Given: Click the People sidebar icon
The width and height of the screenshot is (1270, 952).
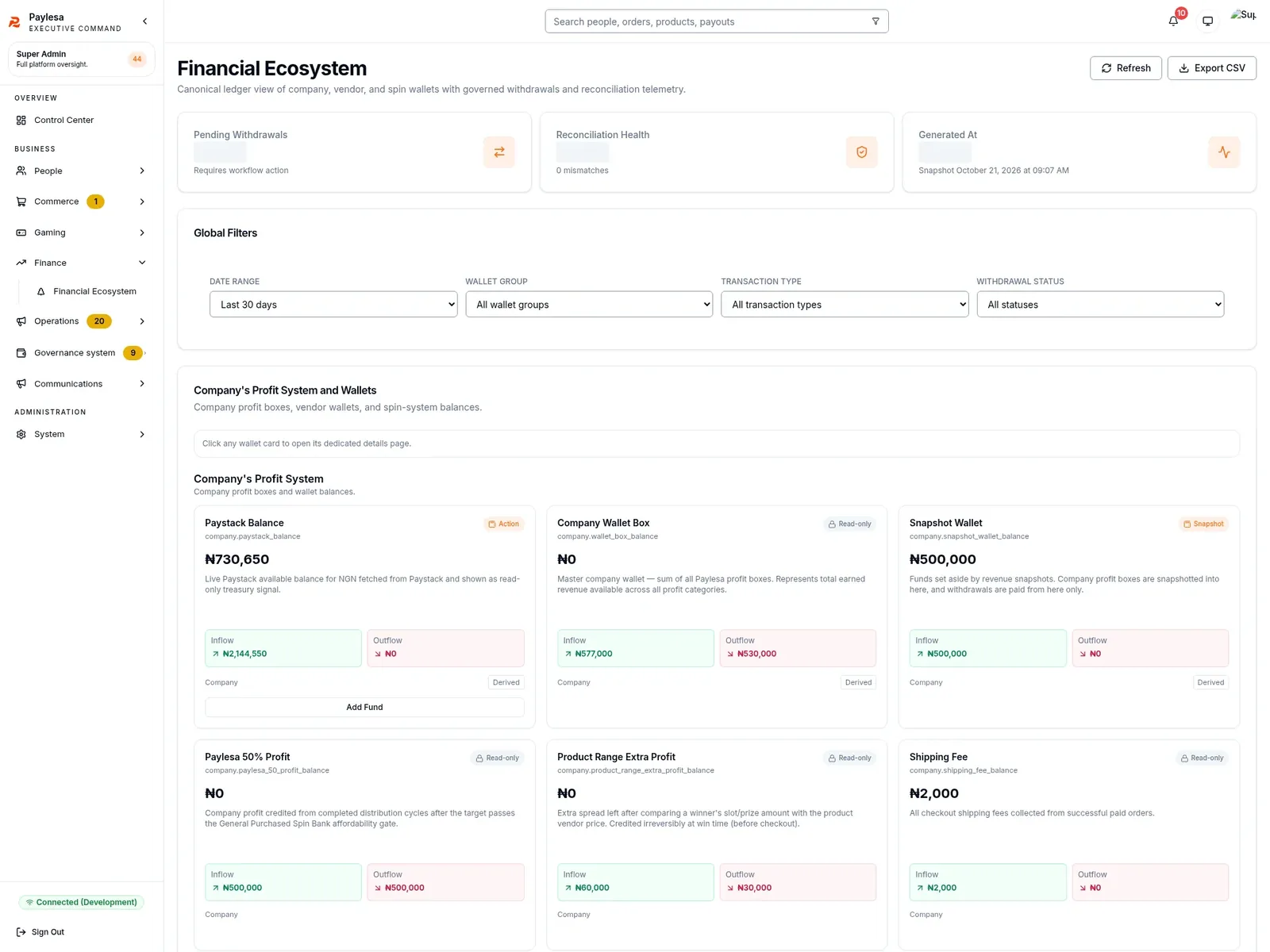Looking at the screenshot, I should click(x=21, y=171).
